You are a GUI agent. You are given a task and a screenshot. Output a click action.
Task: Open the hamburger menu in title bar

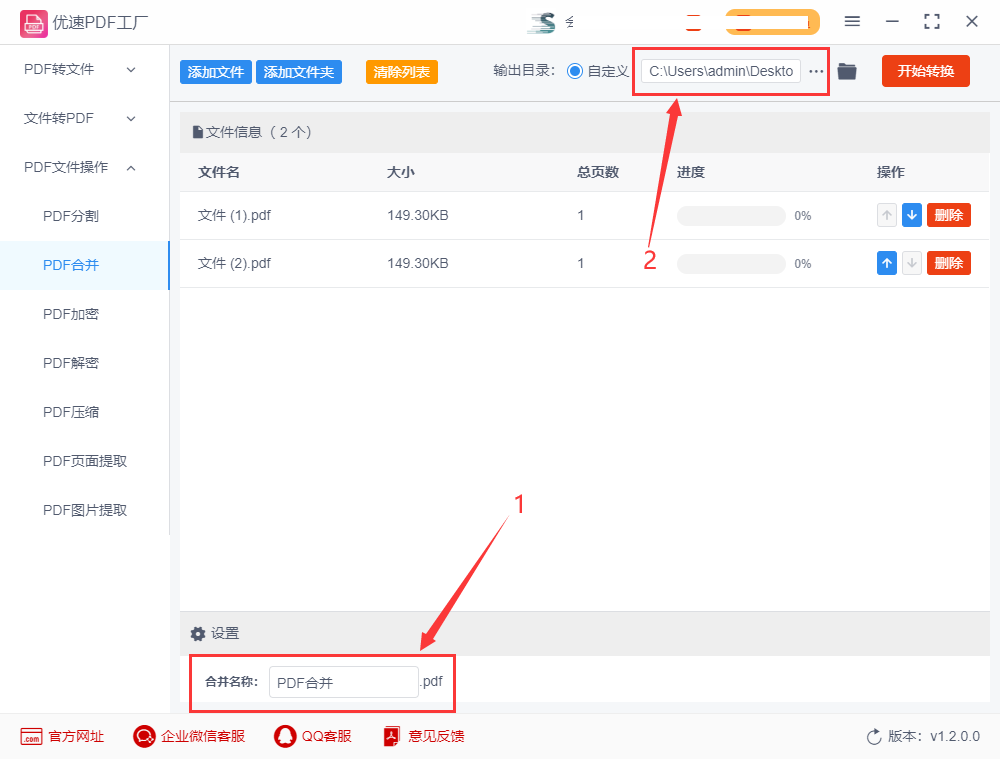[x=852, y=22]
